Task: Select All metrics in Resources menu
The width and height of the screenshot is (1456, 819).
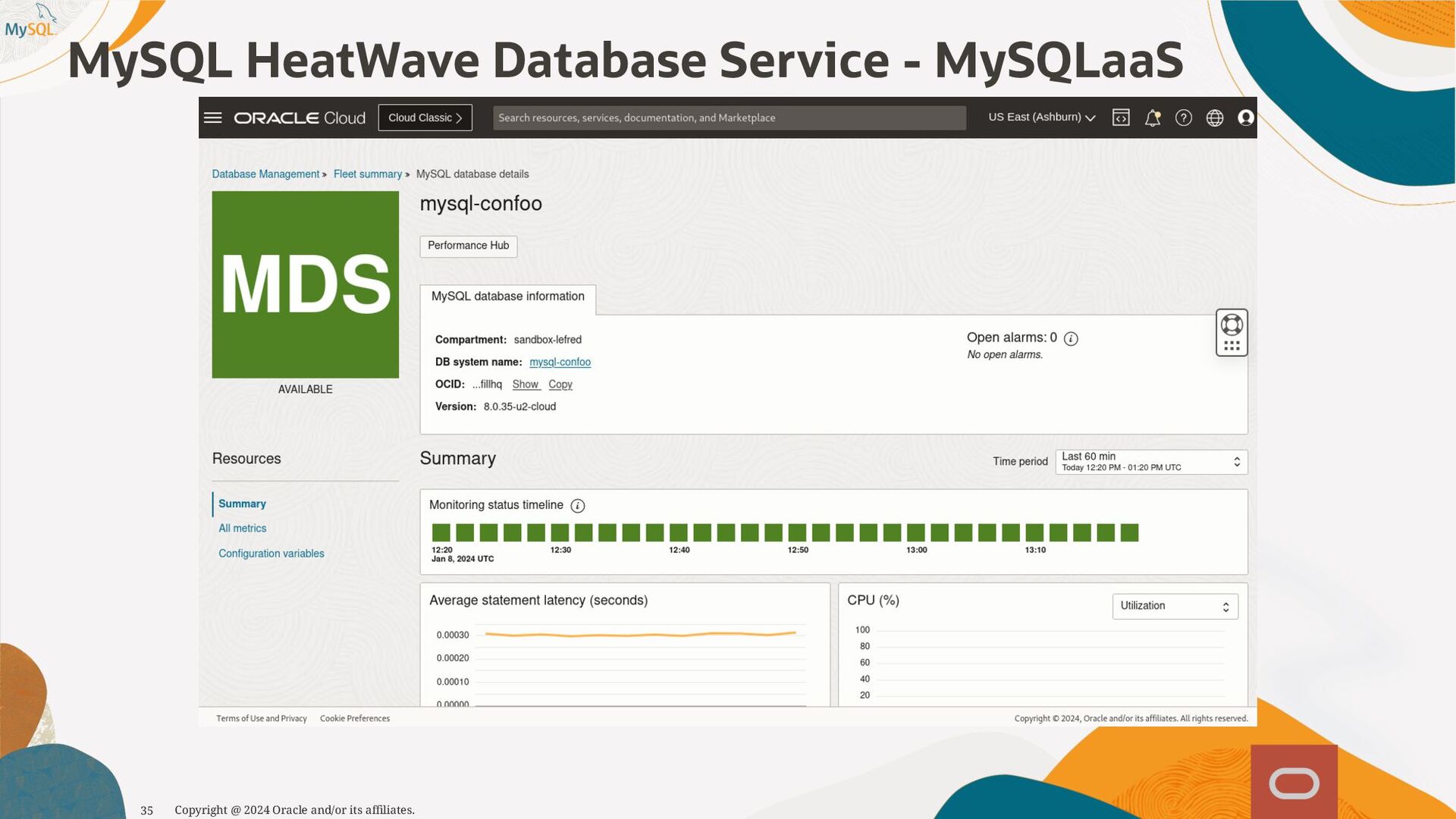Action: 243,529
